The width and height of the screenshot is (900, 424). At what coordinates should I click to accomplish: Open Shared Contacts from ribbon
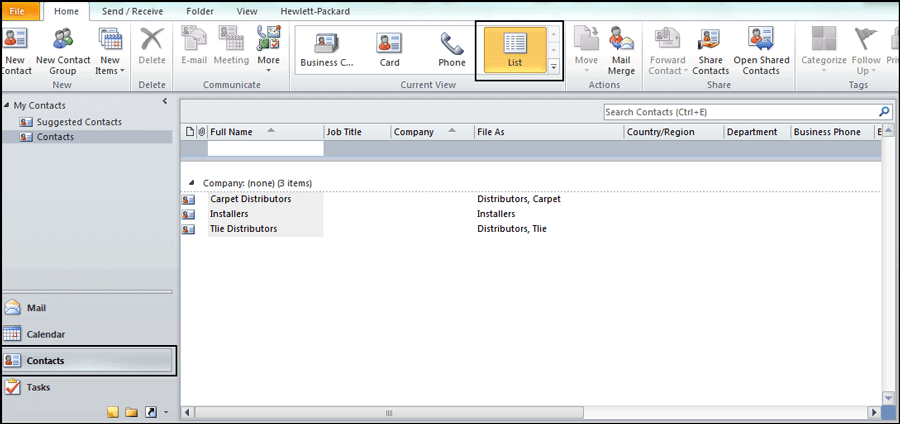pos(761,48)
